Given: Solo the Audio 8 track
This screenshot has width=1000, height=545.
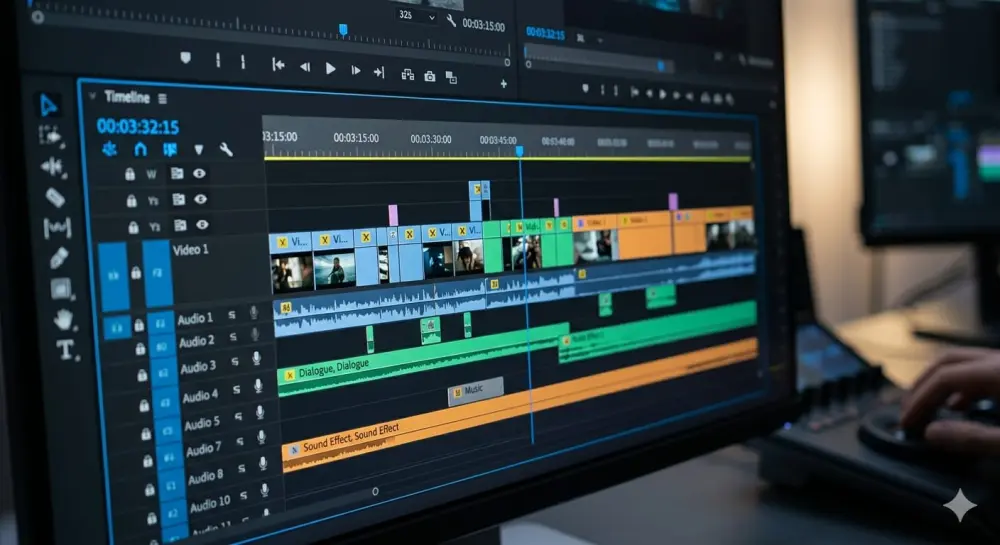Looking at the screenshot, I should [242, 469].
